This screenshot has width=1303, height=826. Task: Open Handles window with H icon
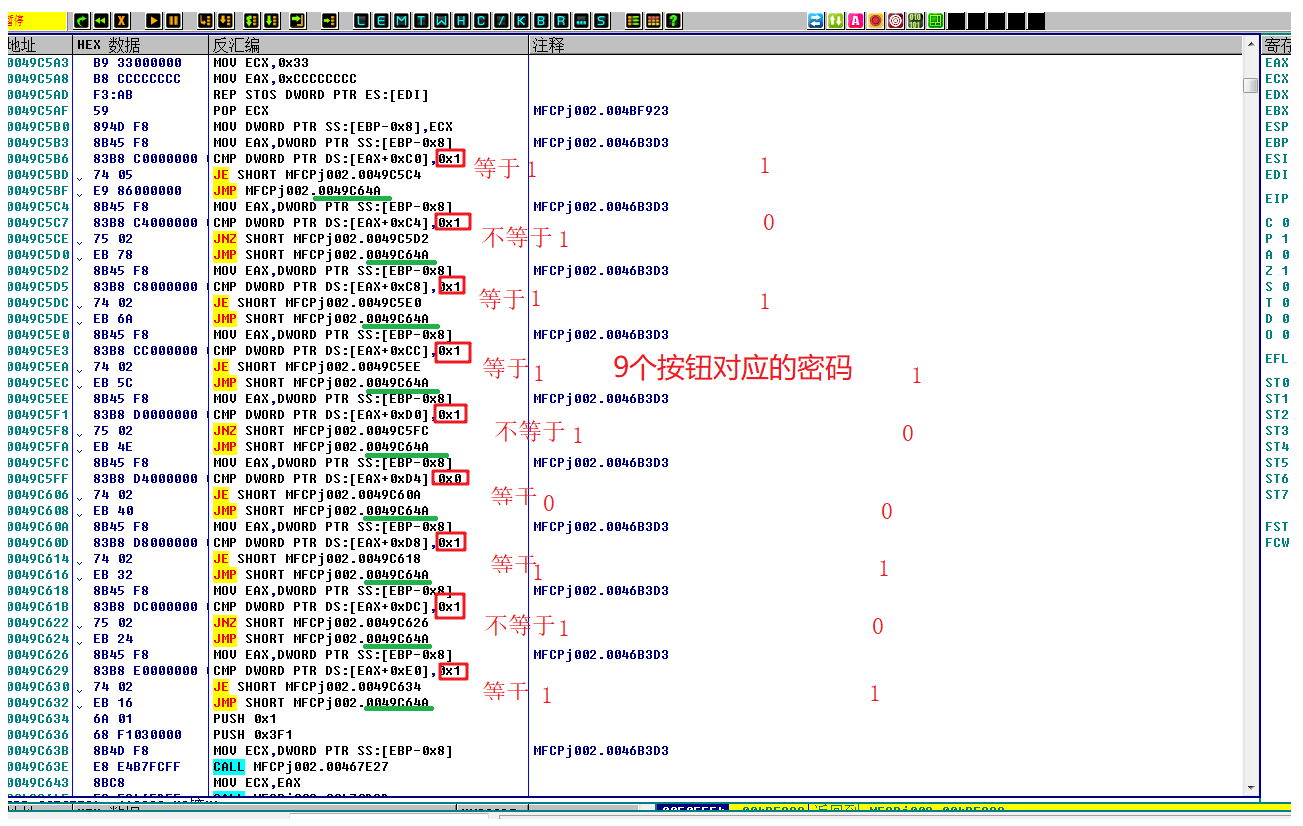tap(462, 20)
